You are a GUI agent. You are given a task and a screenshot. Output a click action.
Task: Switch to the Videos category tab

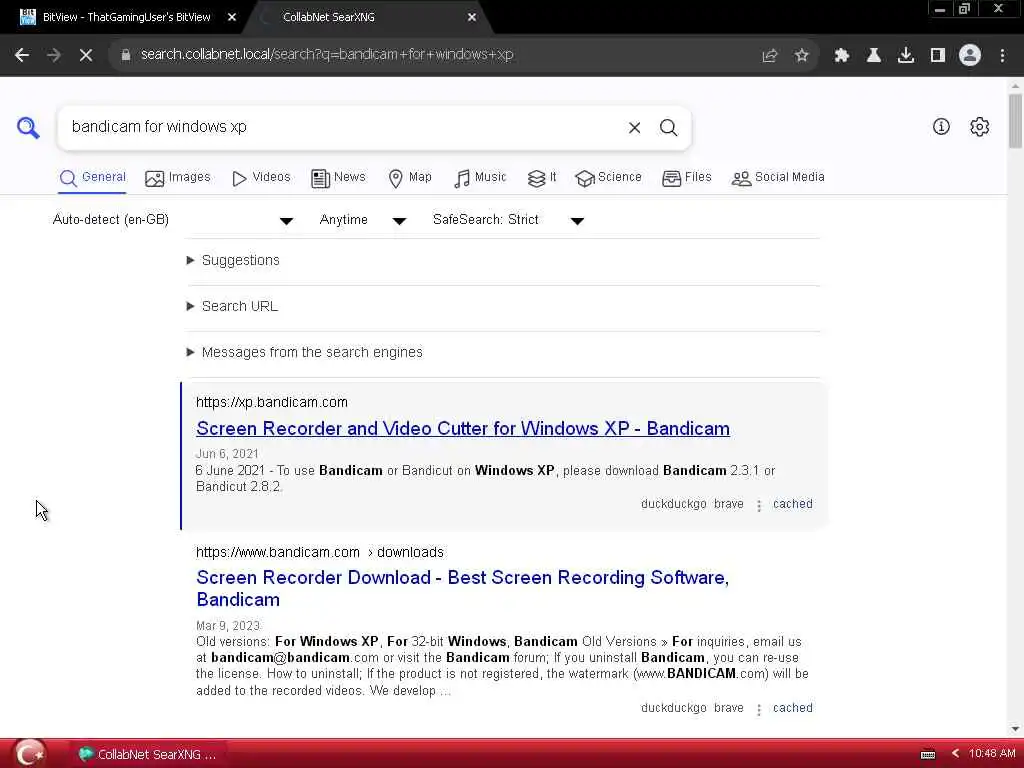[x=261, y=178]
